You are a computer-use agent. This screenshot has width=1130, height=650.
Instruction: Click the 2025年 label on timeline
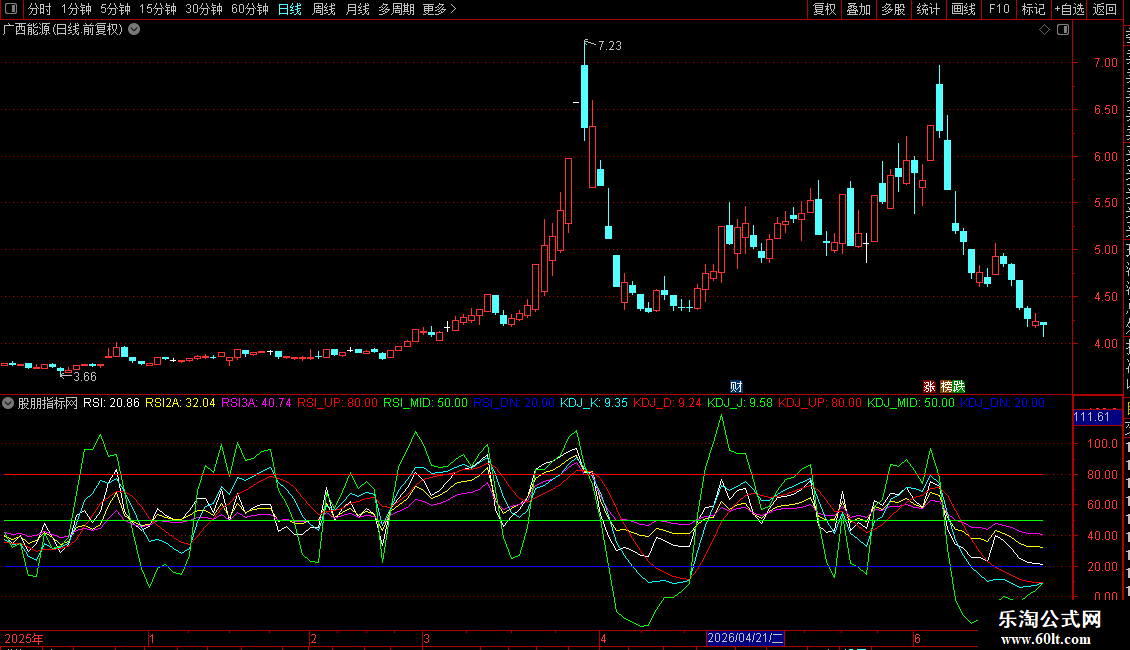pyautogui.click(x=24, y=638)
